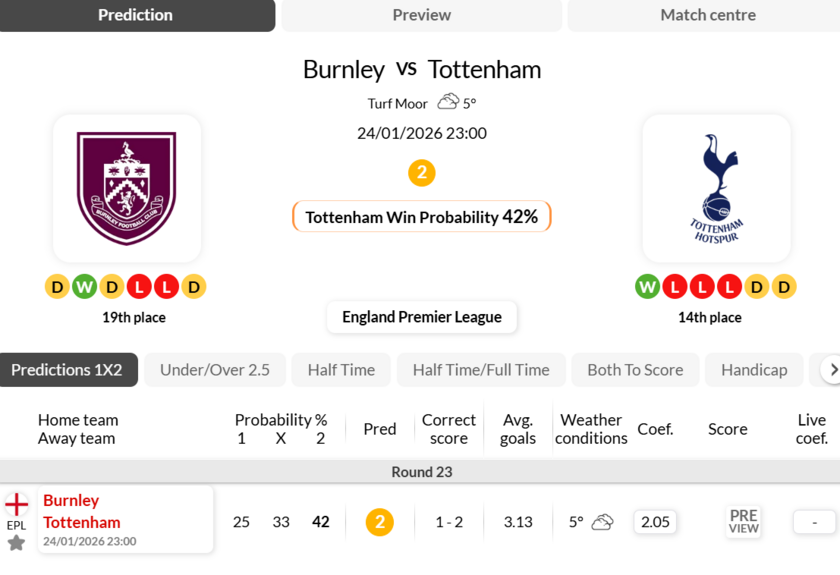
Task: Open the Burnley team link in table
Action: point(71,500)
